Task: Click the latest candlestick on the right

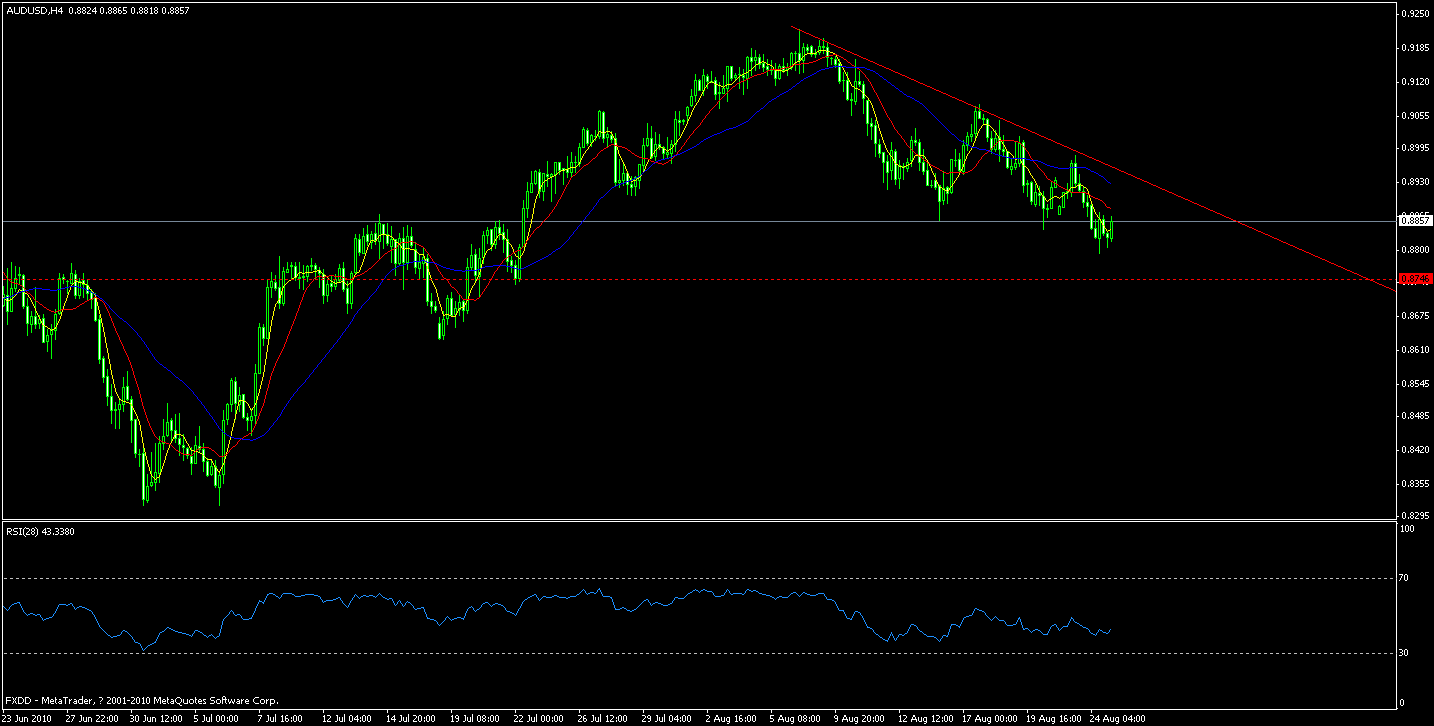Action: click(1110, 230)
